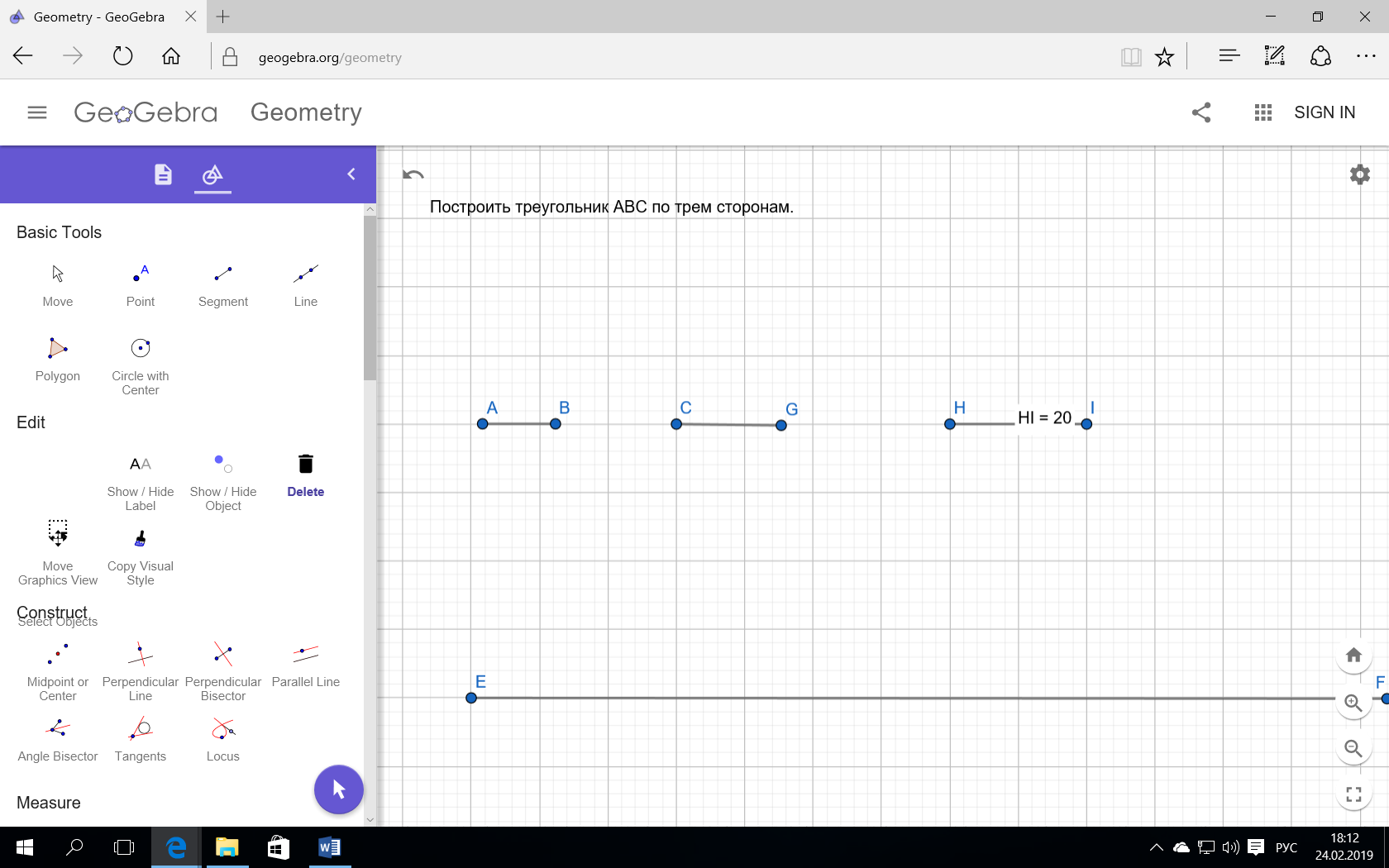Image resolution: width=1389 pixels, height=868 pixels.
Task: Select point A on the canvas
Action: click(483, 424)
